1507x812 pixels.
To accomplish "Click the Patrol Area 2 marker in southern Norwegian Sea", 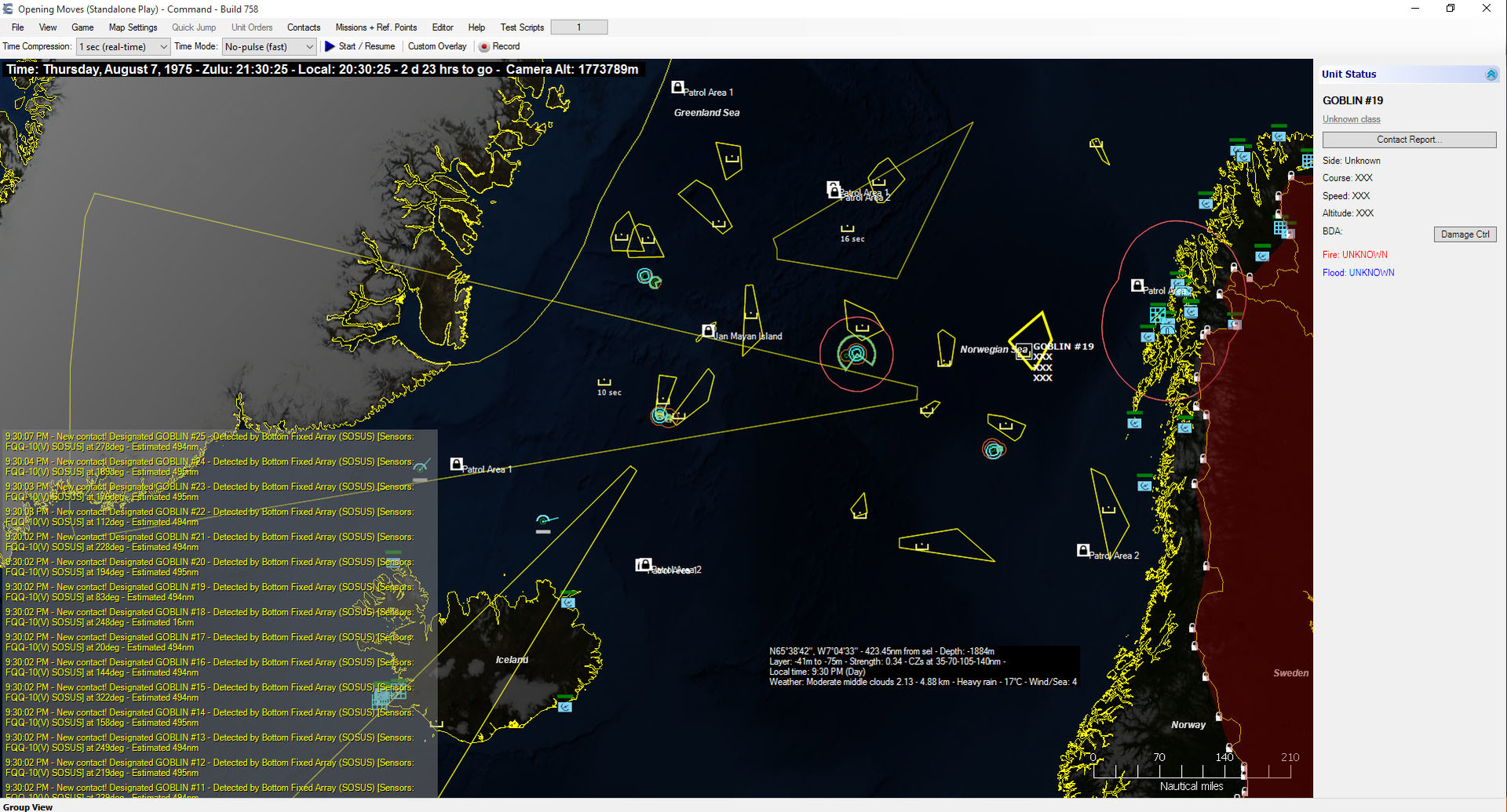I will 1082,550.
